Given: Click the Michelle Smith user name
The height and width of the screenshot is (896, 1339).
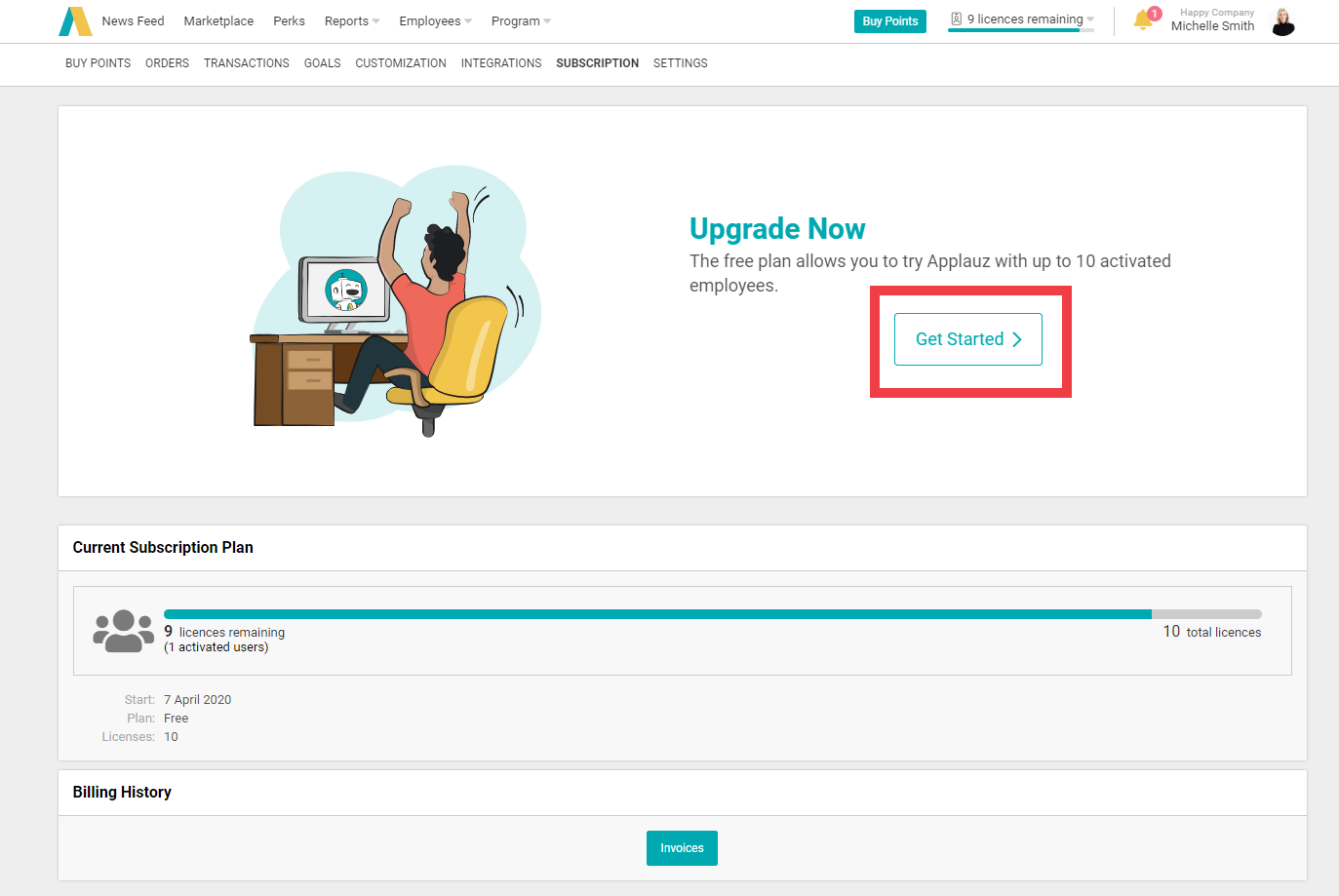Looking at the screenshot, I should tap(1212, 26).
